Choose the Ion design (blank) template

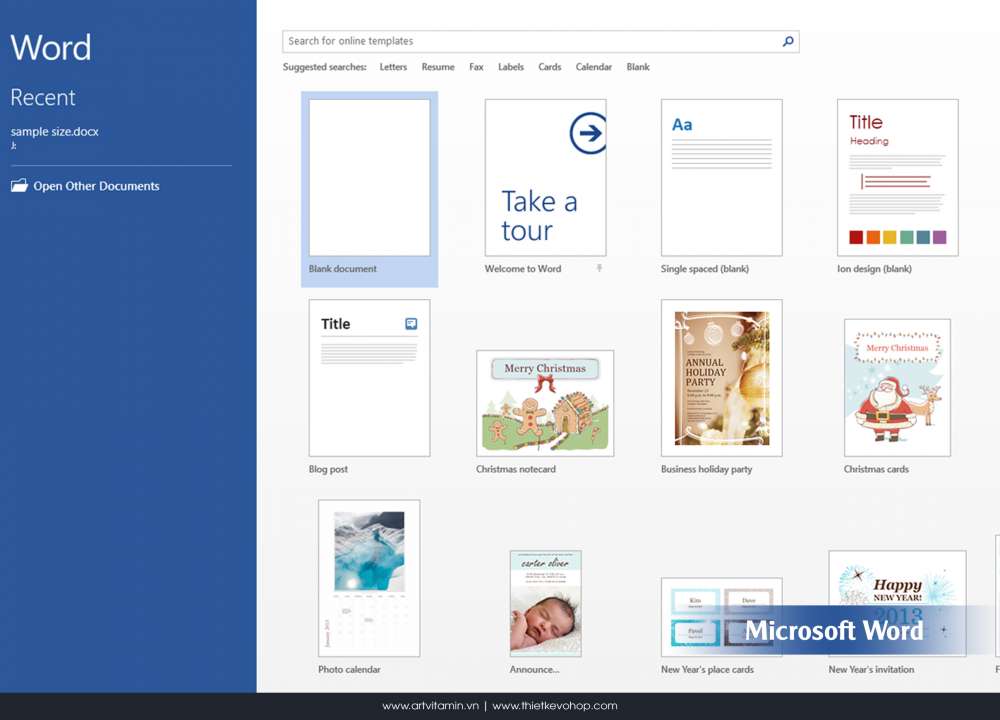[x=897, y=178]
